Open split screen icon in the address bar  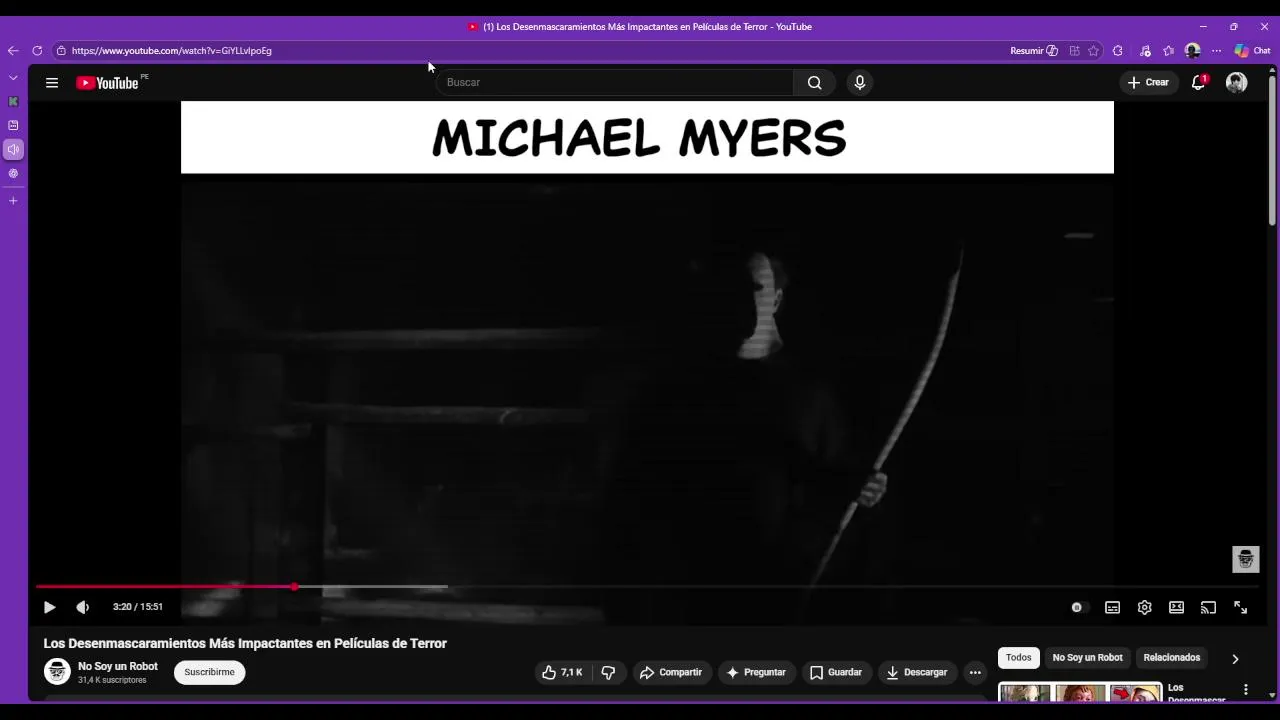click(x=1074, y=51)
